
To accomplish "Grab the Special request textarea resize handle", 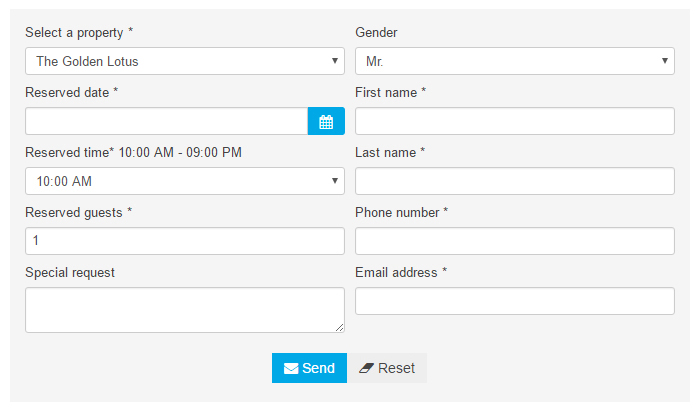I will [339, 327].
